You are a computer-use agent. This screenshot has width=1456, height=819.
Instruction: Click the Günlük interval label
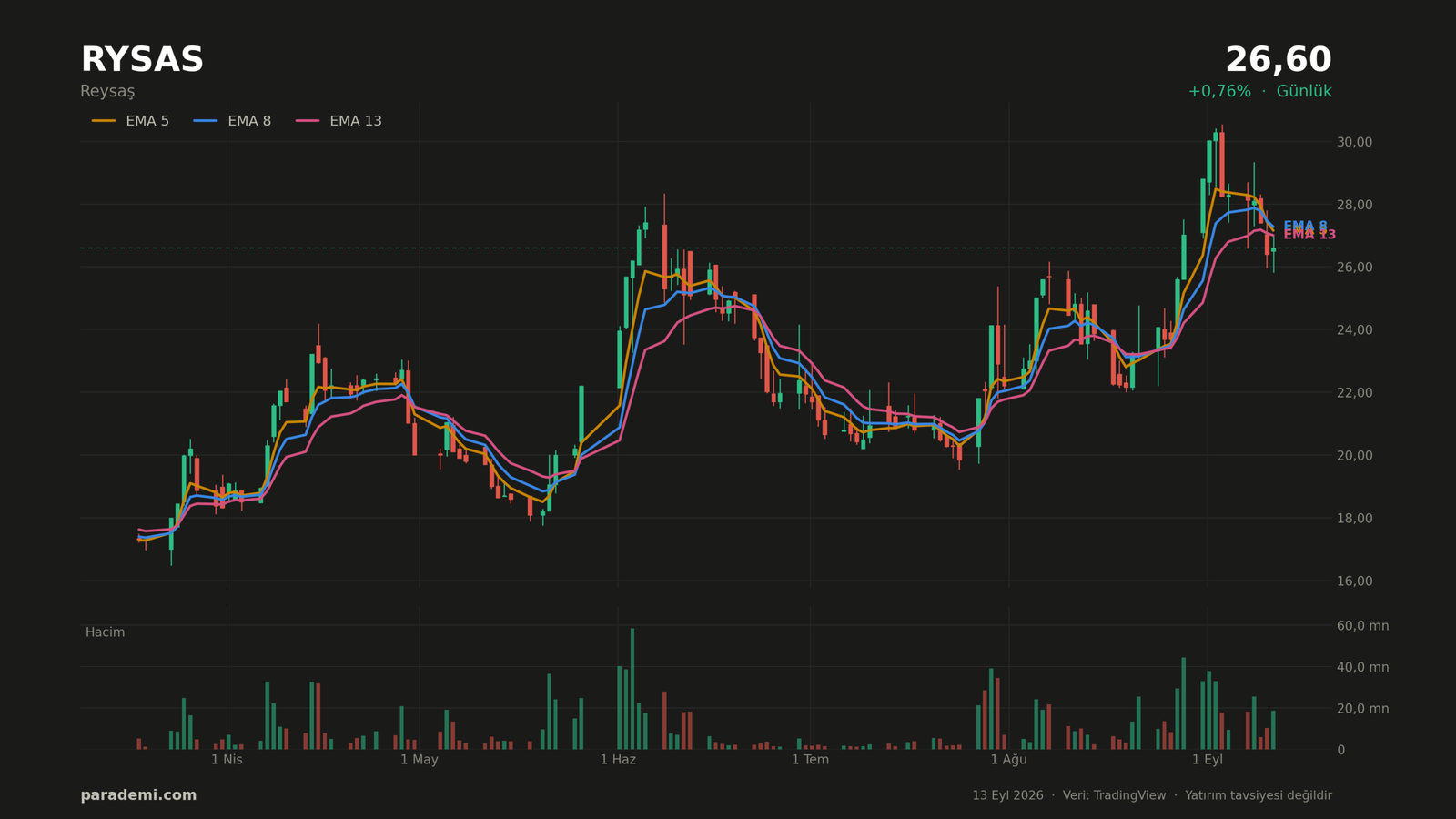coord(1304,92)
